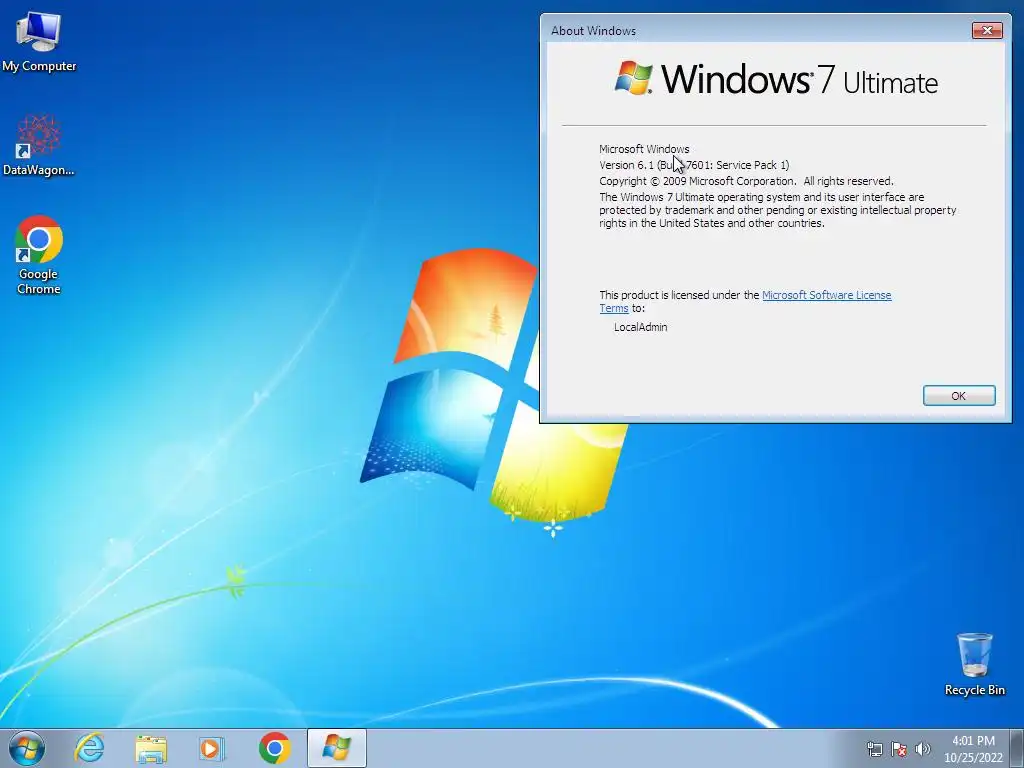Click the Windows 7 Ultimate logo banner
The image size is (1024, 768).
pos(775,80)
